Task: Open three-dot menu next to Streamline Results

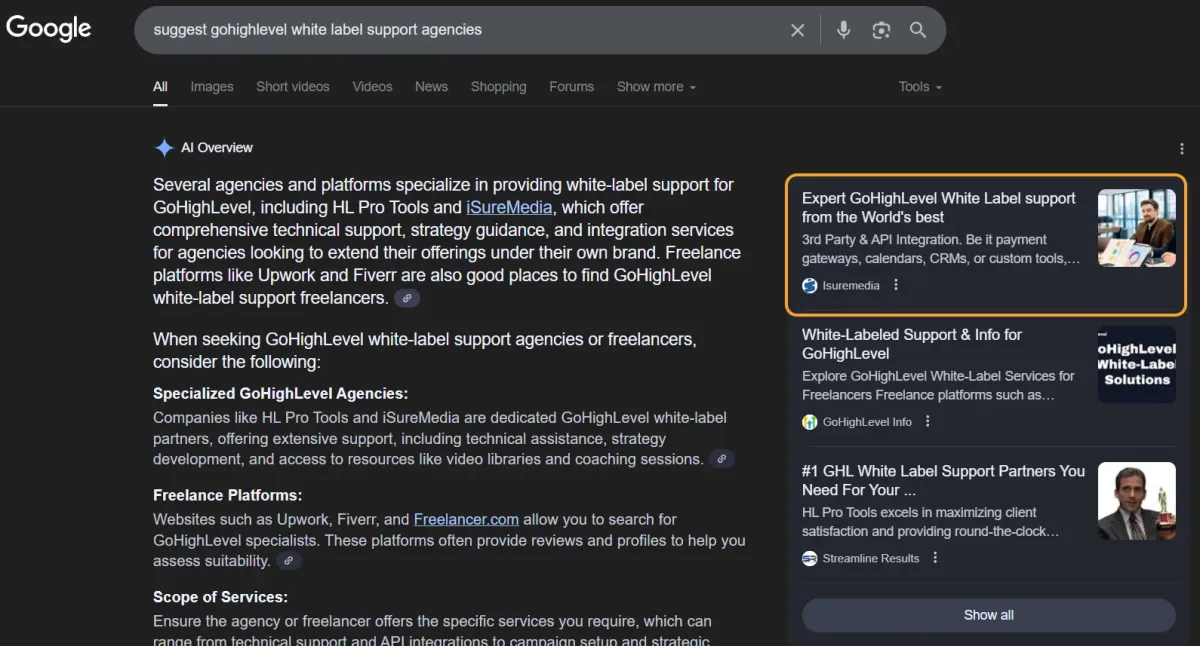Action: pyautogui.click(x=936, y=558)
